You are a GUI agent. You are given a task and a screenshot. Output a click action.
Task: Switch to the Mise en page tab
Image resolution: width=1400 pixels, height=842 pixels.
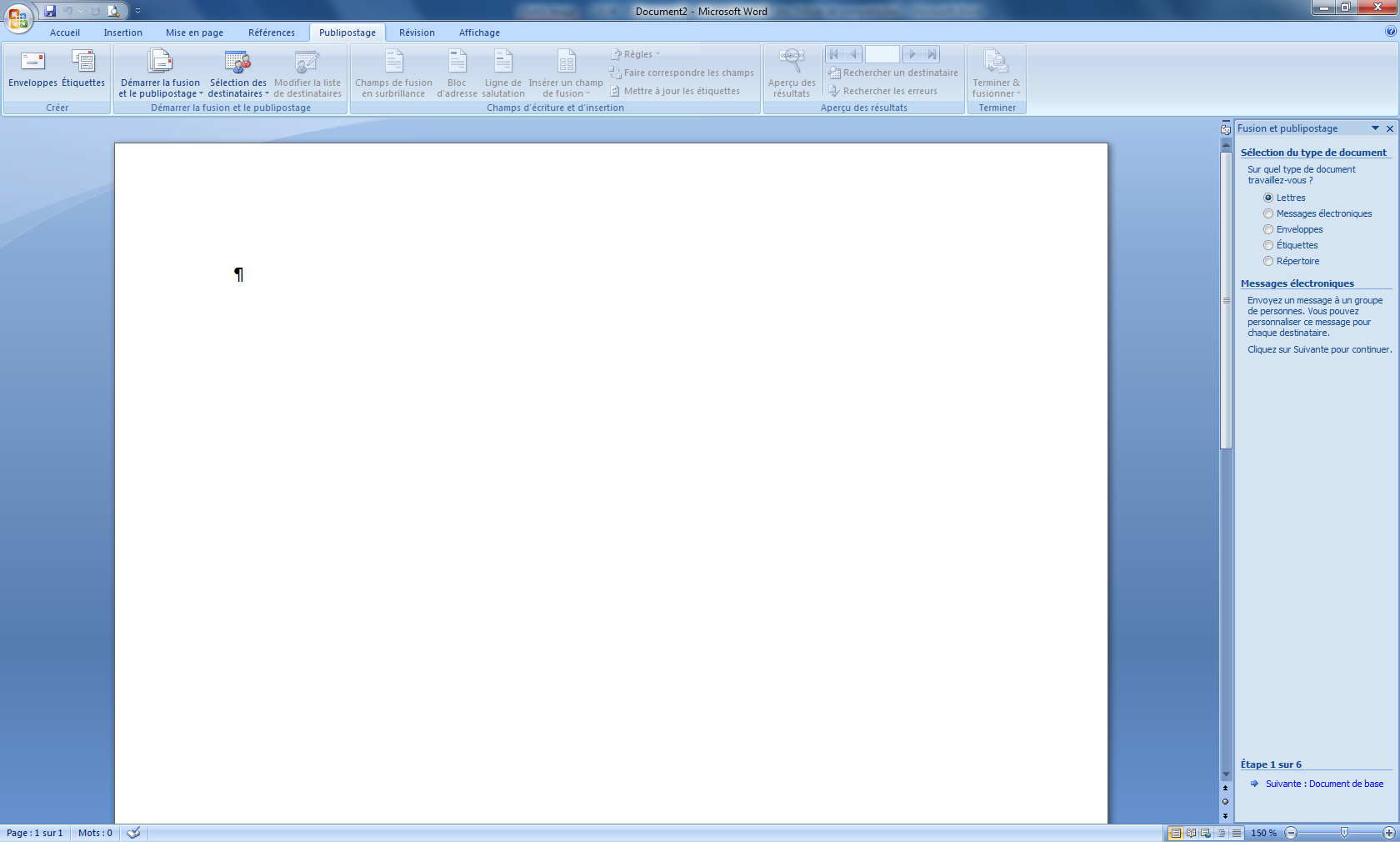click(x=194, y=33)
